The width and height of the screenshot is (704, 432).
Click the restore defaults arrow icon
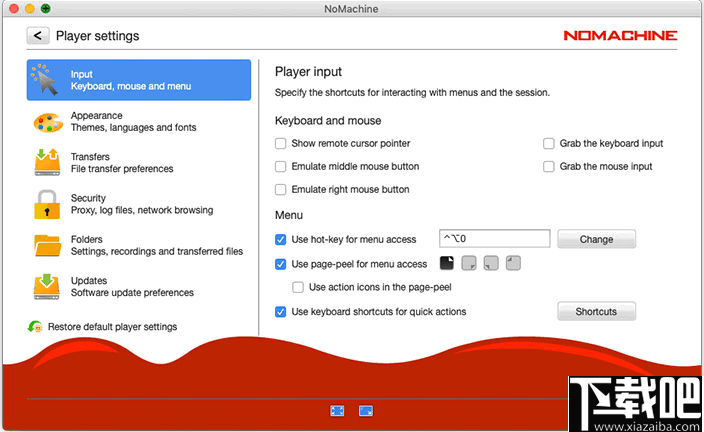click(35, 326)
